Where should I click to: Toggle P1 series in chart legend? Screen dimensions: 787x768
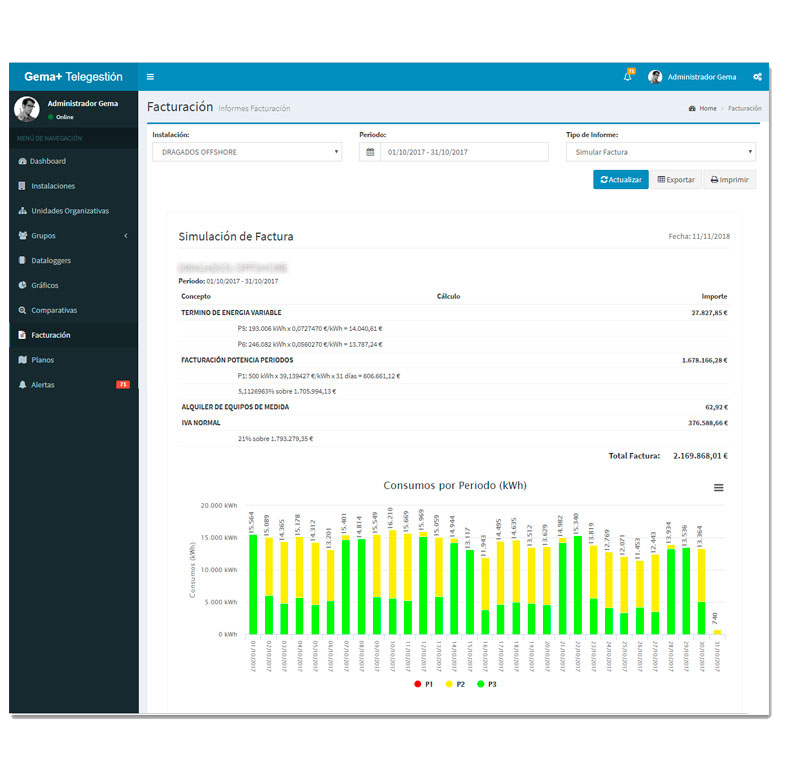coord(423,683)
